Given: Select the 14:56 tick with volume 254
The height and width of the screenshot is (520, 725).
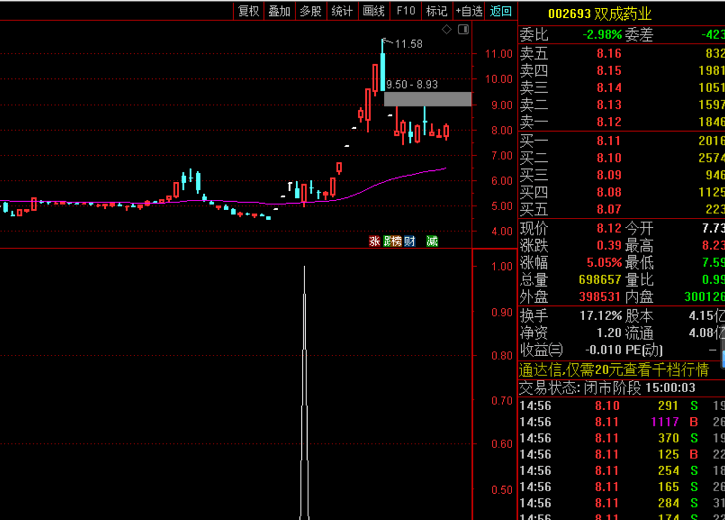Looking at the screenshot, I should pyautogui.click(x=621, y=471).
